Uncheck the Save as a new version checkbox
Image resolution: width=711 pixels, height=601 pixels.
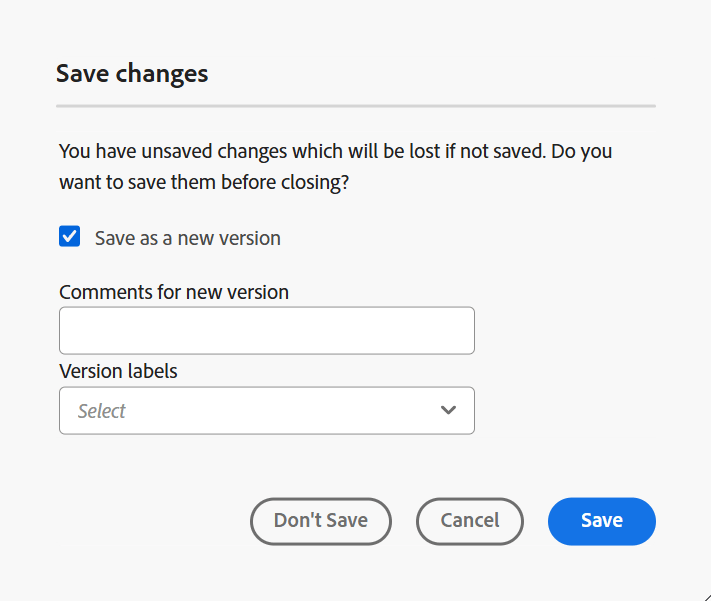pyautogui.click(x=70, y=237)
